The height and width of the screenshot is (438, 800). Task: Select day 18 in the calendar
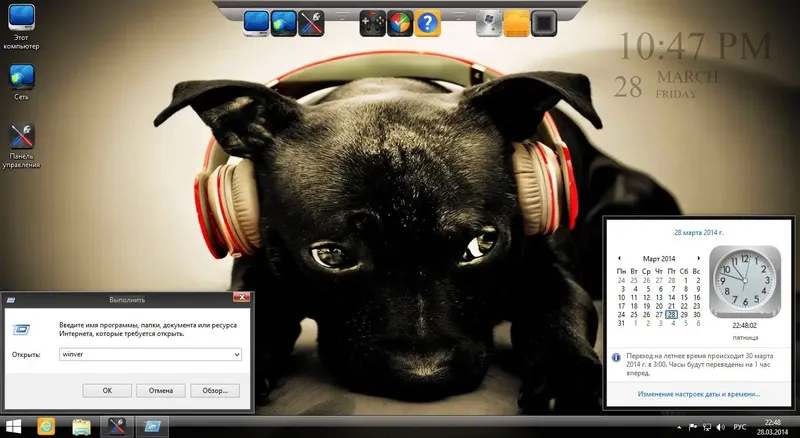coord(634,306)
